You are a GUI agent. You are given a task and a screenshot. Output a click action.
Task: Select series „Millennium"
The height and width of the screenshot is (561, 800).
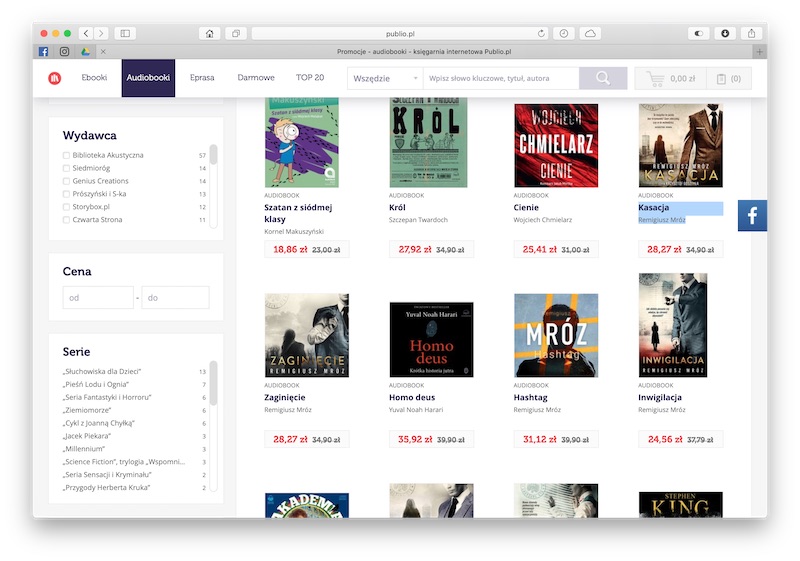(84, 449)
